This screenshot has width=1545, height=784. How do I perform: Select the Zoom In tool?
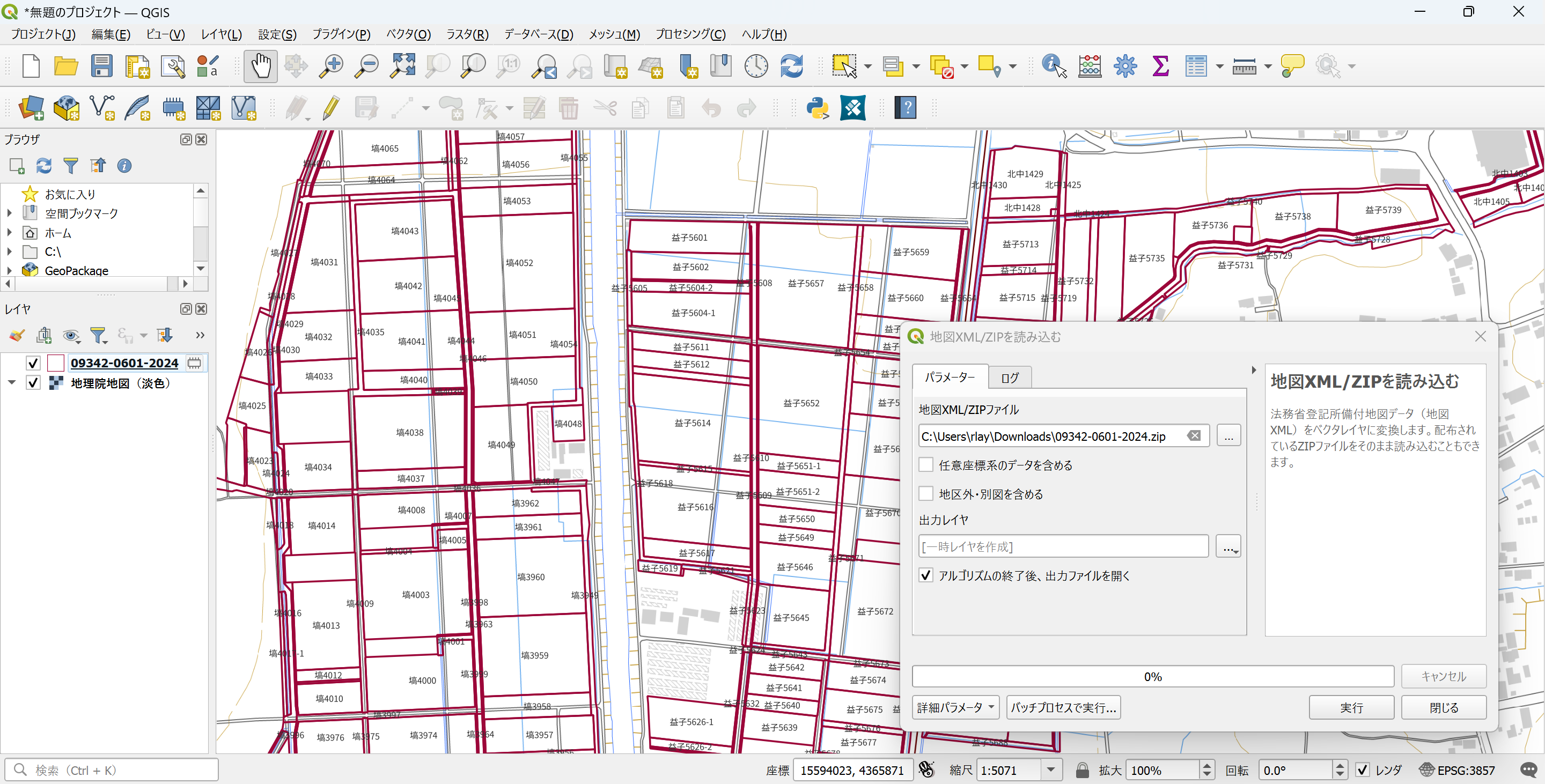pyautogui.click(x=330, y=66)
